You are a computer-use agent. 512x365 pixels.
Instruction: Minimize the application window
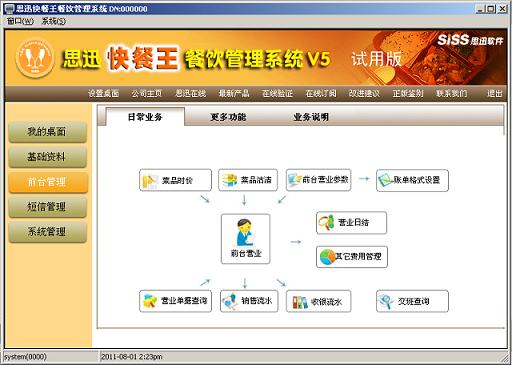pyautogui.click(x=480, y=9)
